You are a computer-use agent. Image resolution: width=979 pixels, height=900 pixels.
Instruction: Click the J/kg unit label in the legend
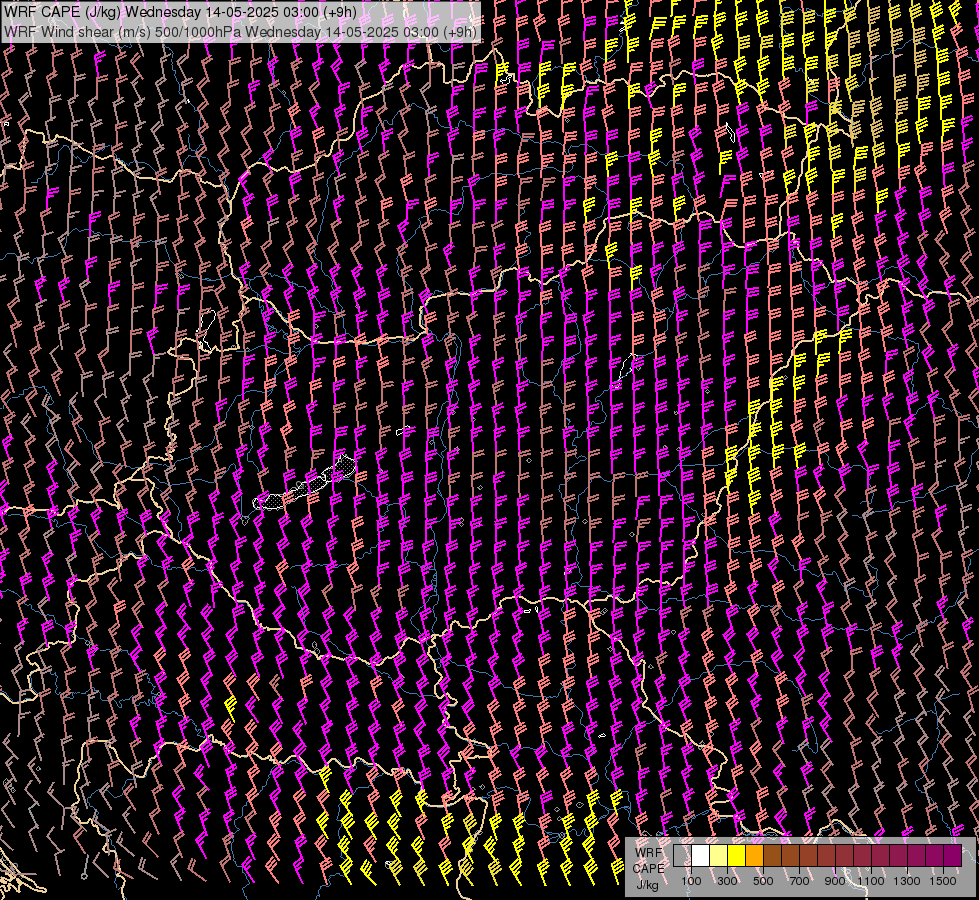tap(648, 885)
